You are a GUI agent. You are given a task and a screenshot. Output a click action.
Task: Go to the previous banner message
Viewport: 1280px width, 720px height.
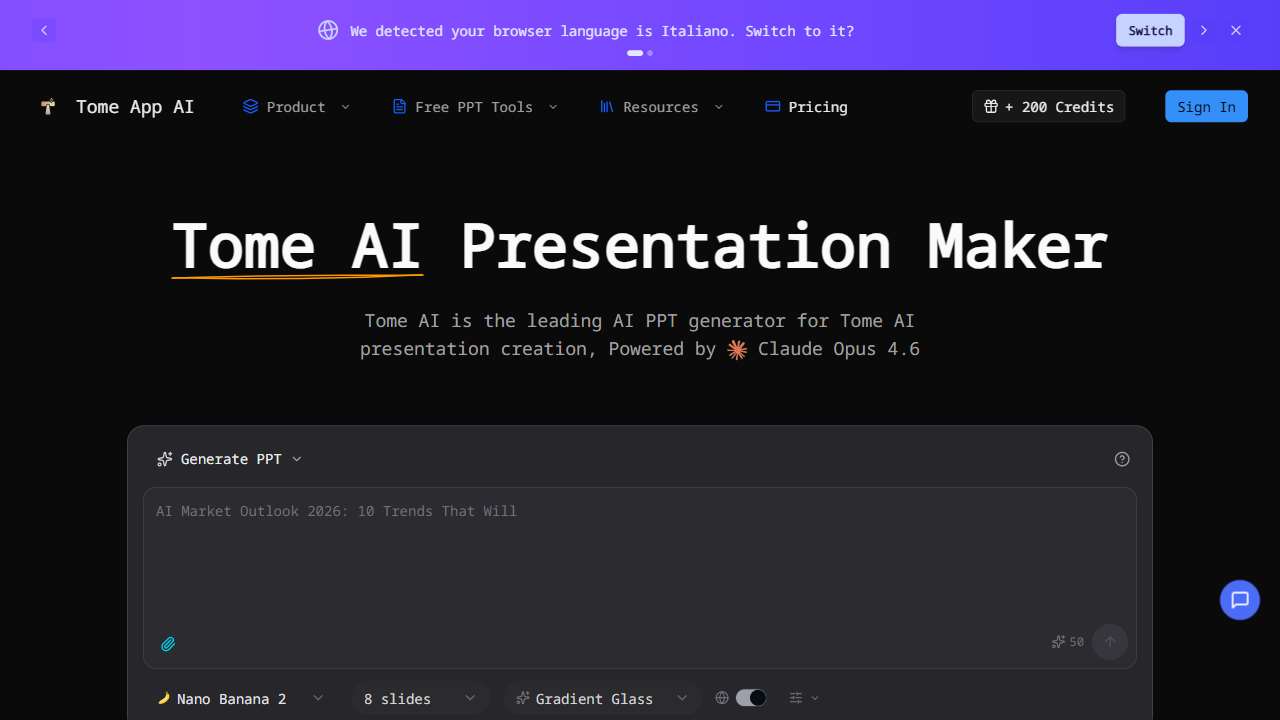coord(44,30)
